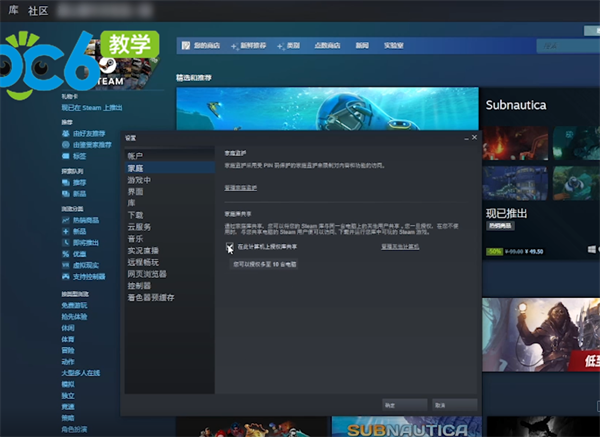Open the Subnautica featured banner image
600x437 pixels.
[x=327, y=109]
